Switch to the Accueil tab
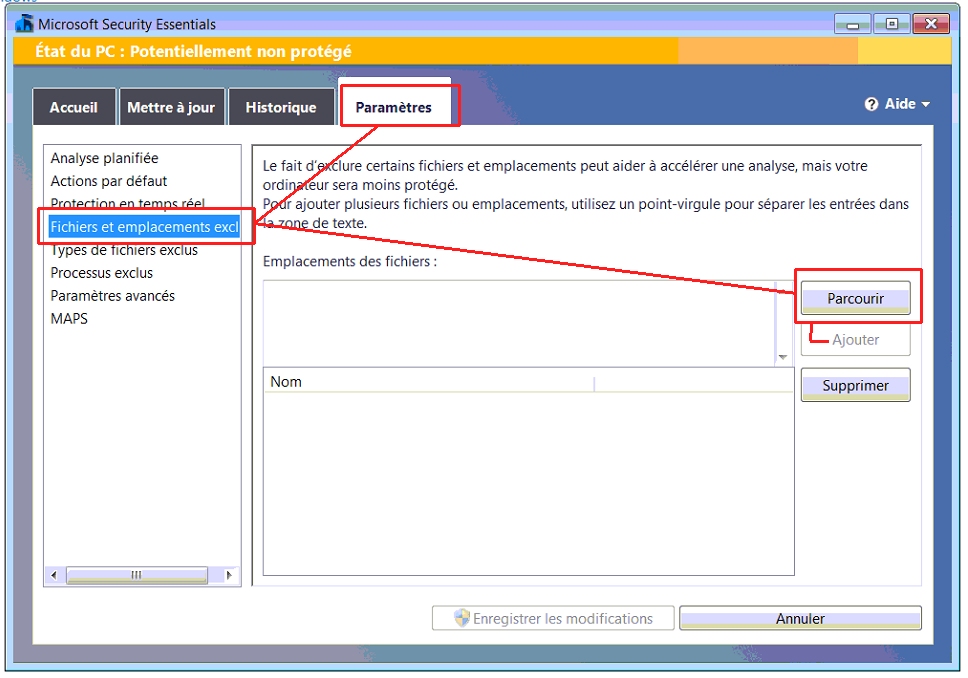The width and height of the screenshot is (968, 678). click(x=73, y=107)
